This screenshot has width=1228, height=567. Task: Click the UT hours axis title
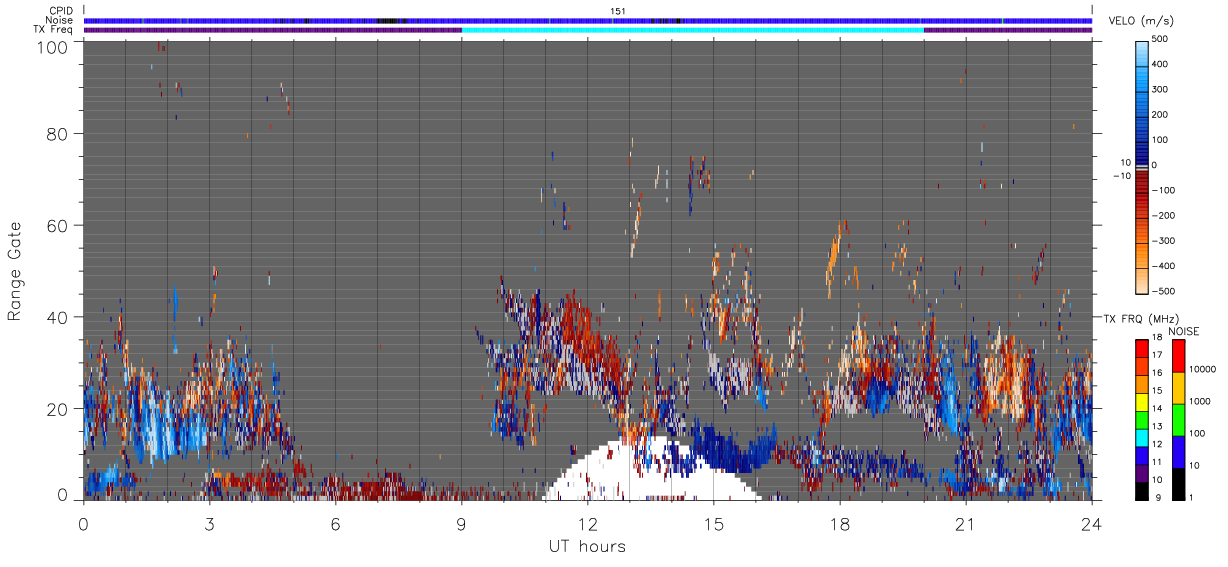[587, 547]
